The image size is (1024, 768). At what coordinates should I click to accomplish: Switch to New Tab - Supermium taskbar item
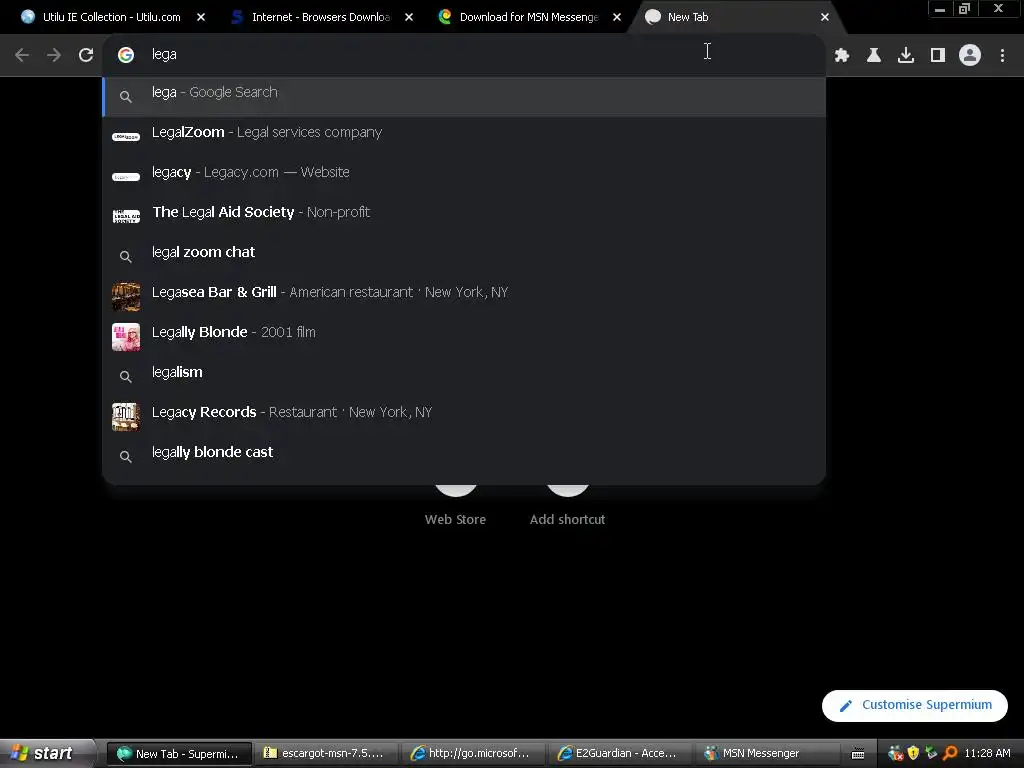click(x=179, y=753)
